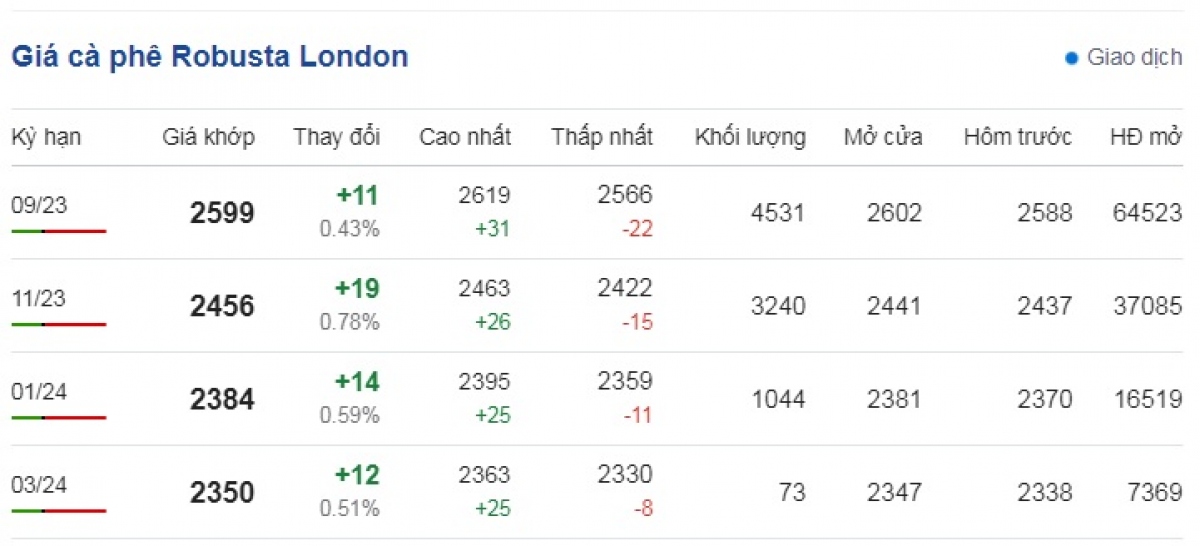Click the 2599 matched price
This screenshot has height=546, width=1200.
pyautogui.click(x=222, y=213)
